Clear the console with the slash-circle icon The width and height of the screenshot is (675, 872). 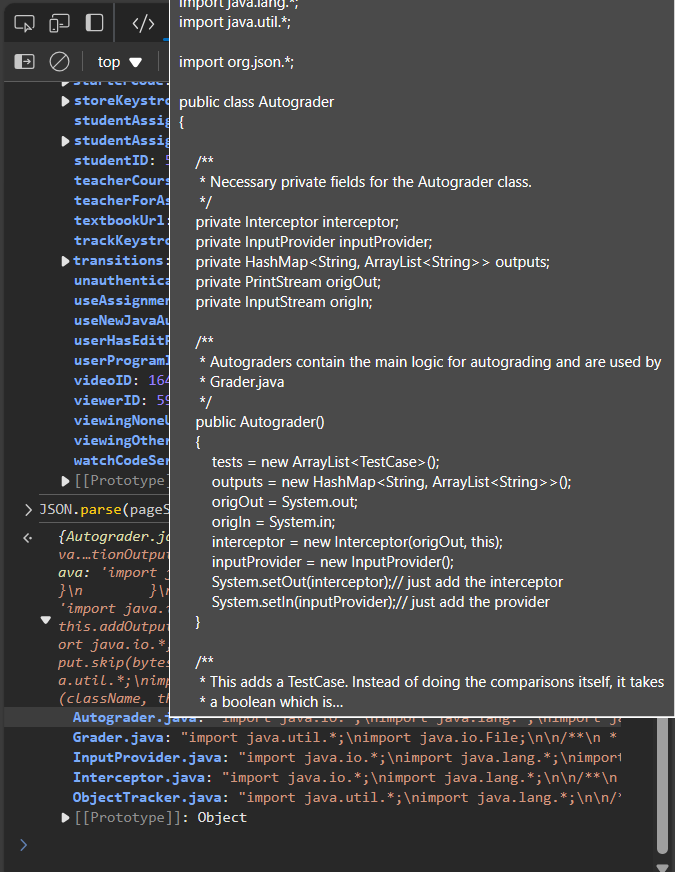pos(58,61)
